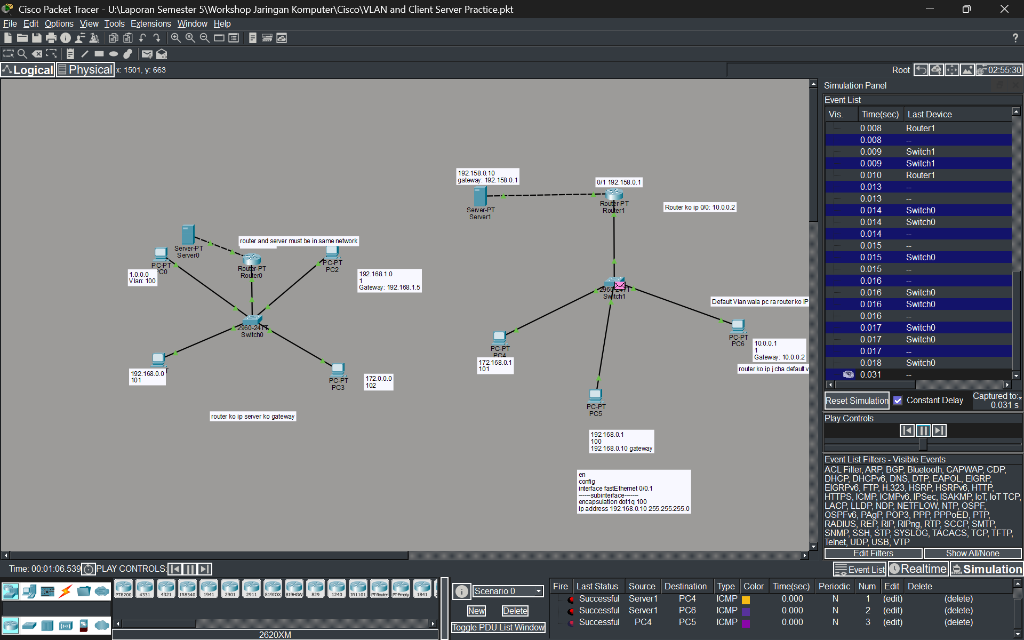1024x640 pixels.
Task: Click (edit) link for PDU number 2
Action: point(891,611)
